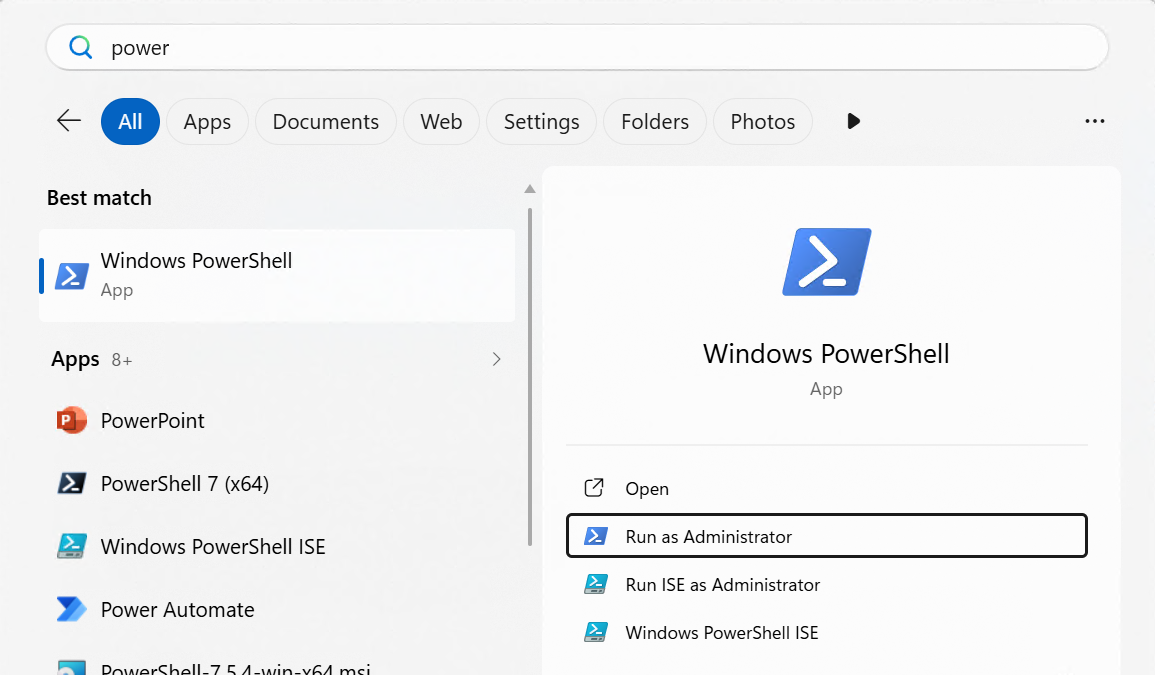Click the Open action icon
1155x675 pixels.
(594, 488)
